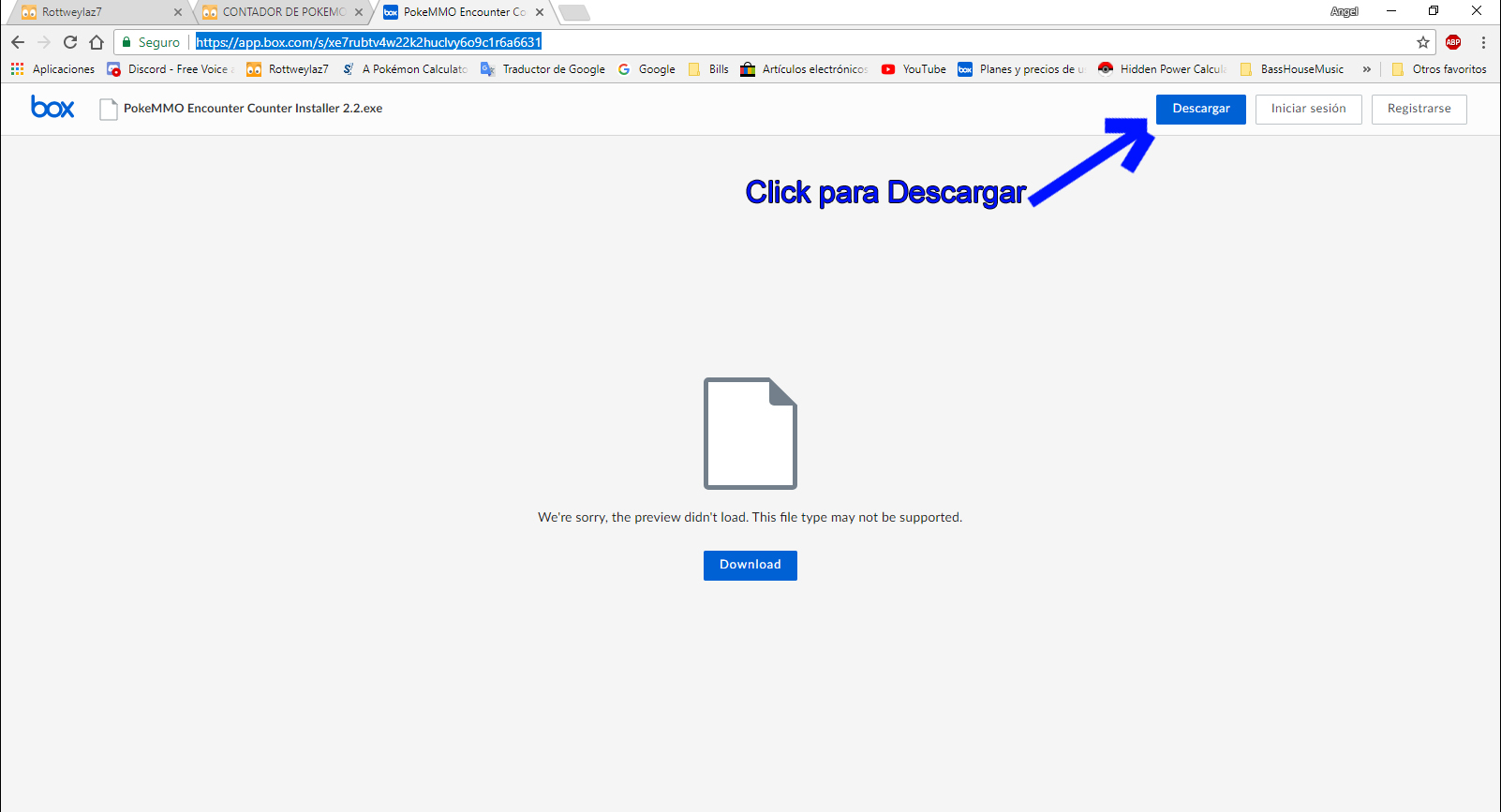Click the Box logo
Screen dimensions: 1501x812
[52, 108]
